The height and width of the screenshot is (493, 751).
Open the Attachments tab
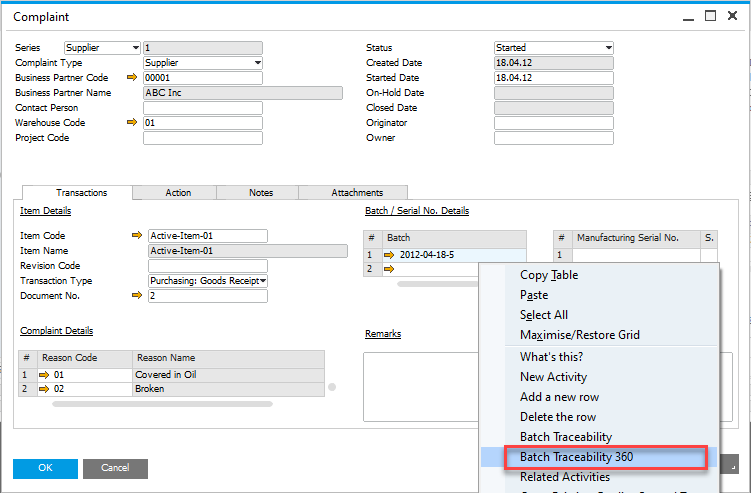click(356, 193)
